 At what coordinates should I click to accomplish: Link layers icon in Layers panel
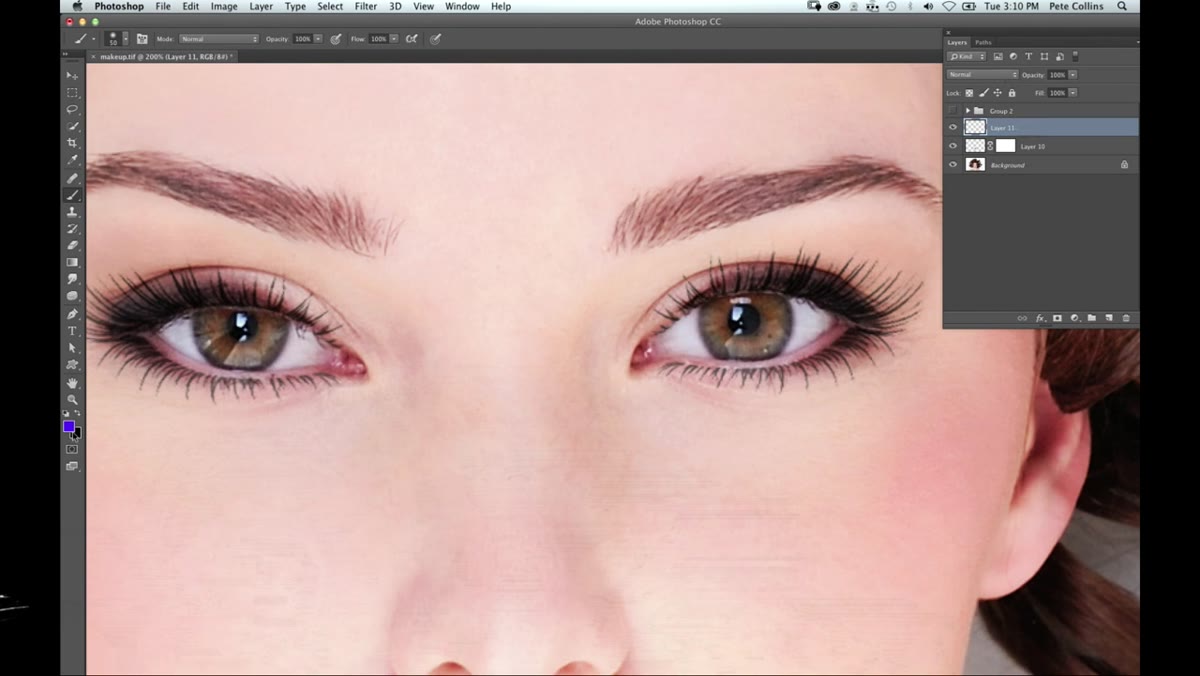[x=1022, y=318]
